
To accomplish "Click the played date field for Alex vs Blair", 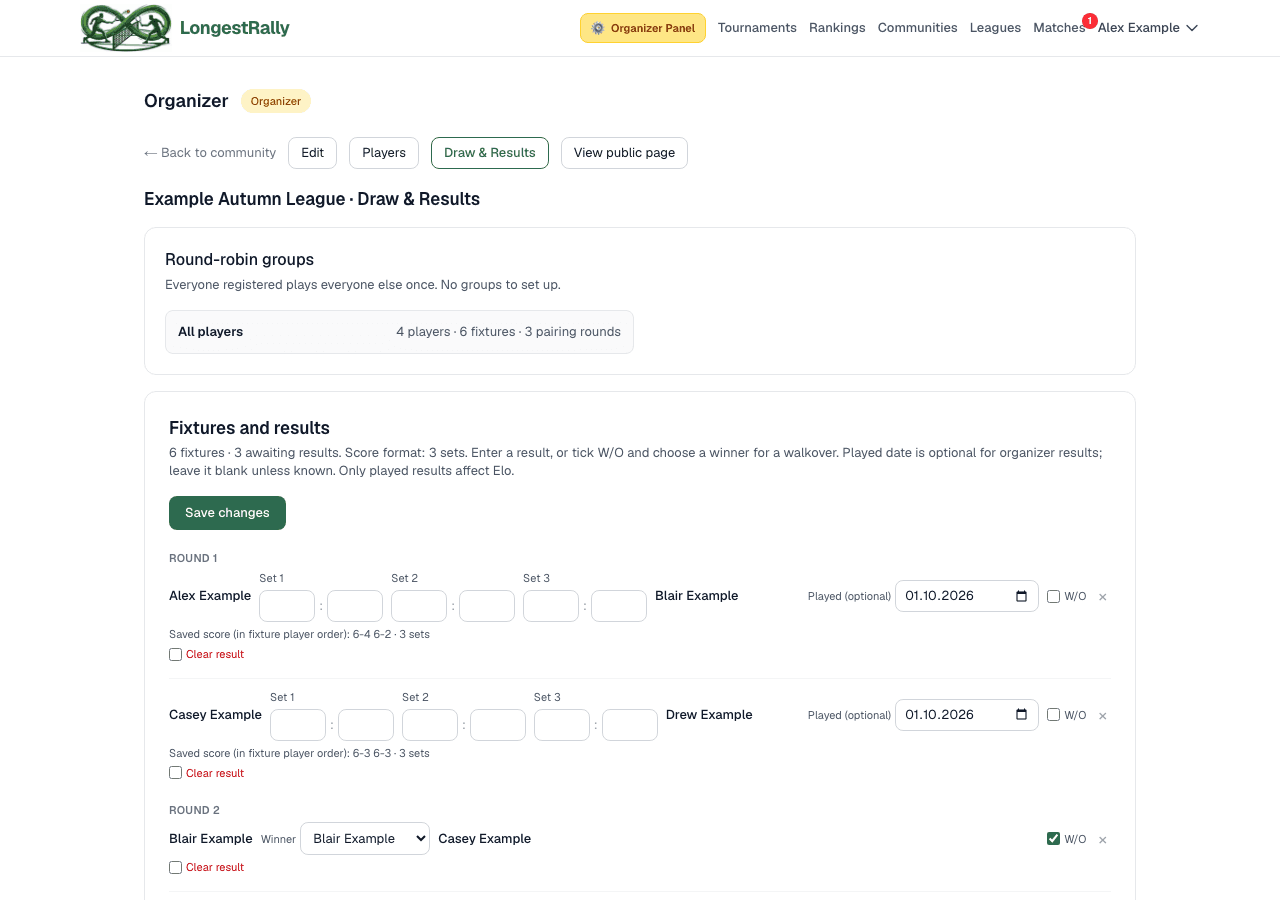I will click(967, 596).
